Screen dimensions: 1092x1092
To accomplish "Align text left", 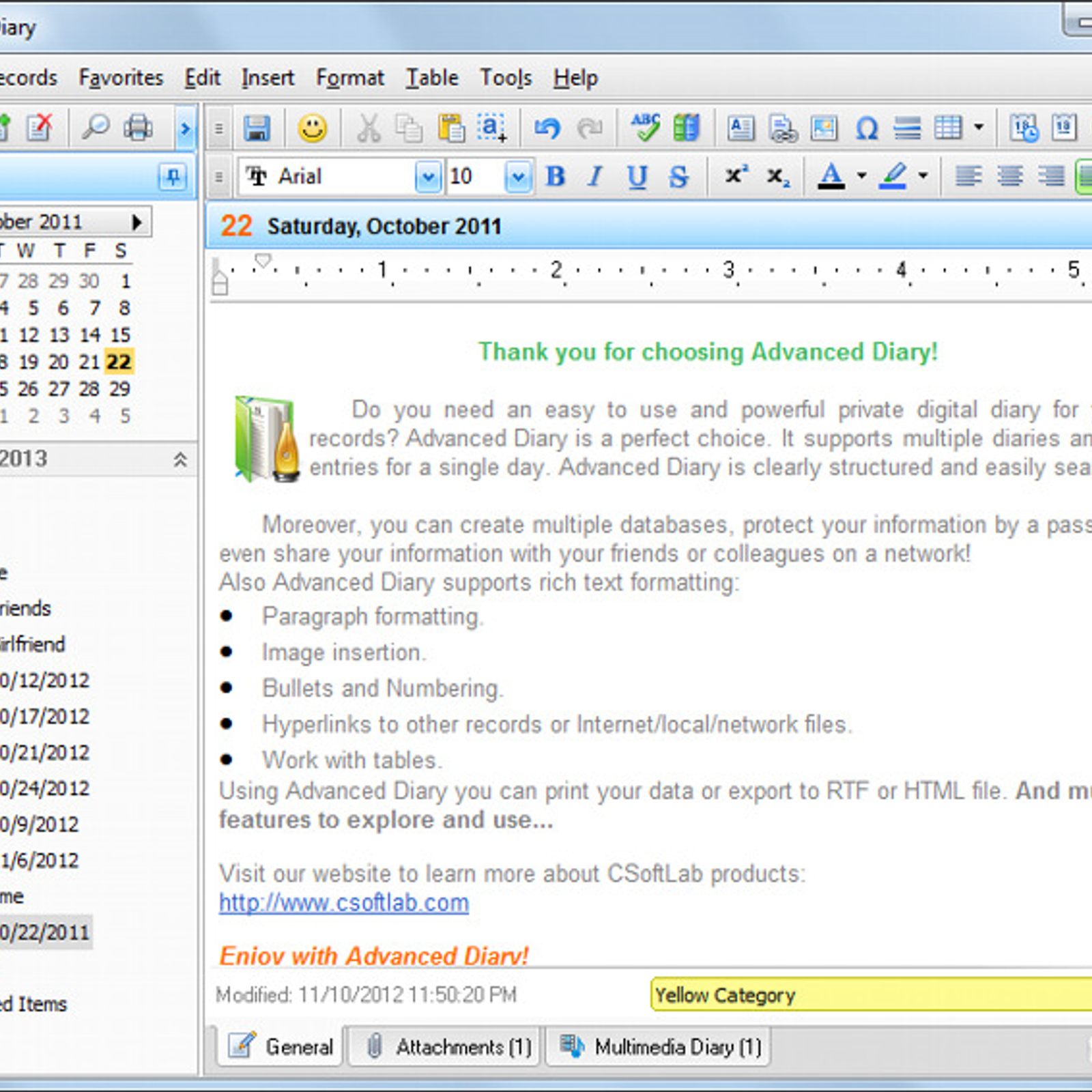I will [x=968, y=176].
